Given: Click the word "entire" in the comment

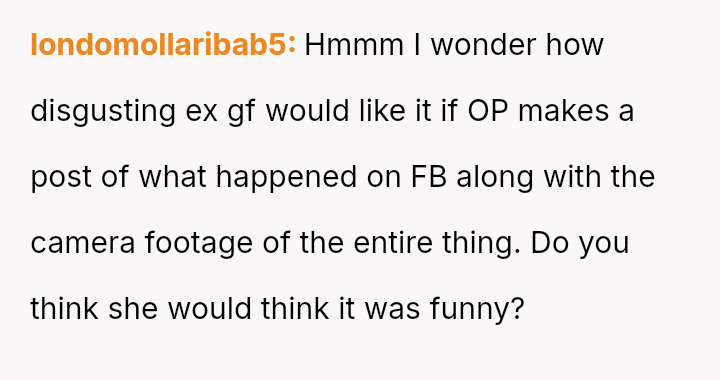Looking at the screenshot, I should point(393,243).
